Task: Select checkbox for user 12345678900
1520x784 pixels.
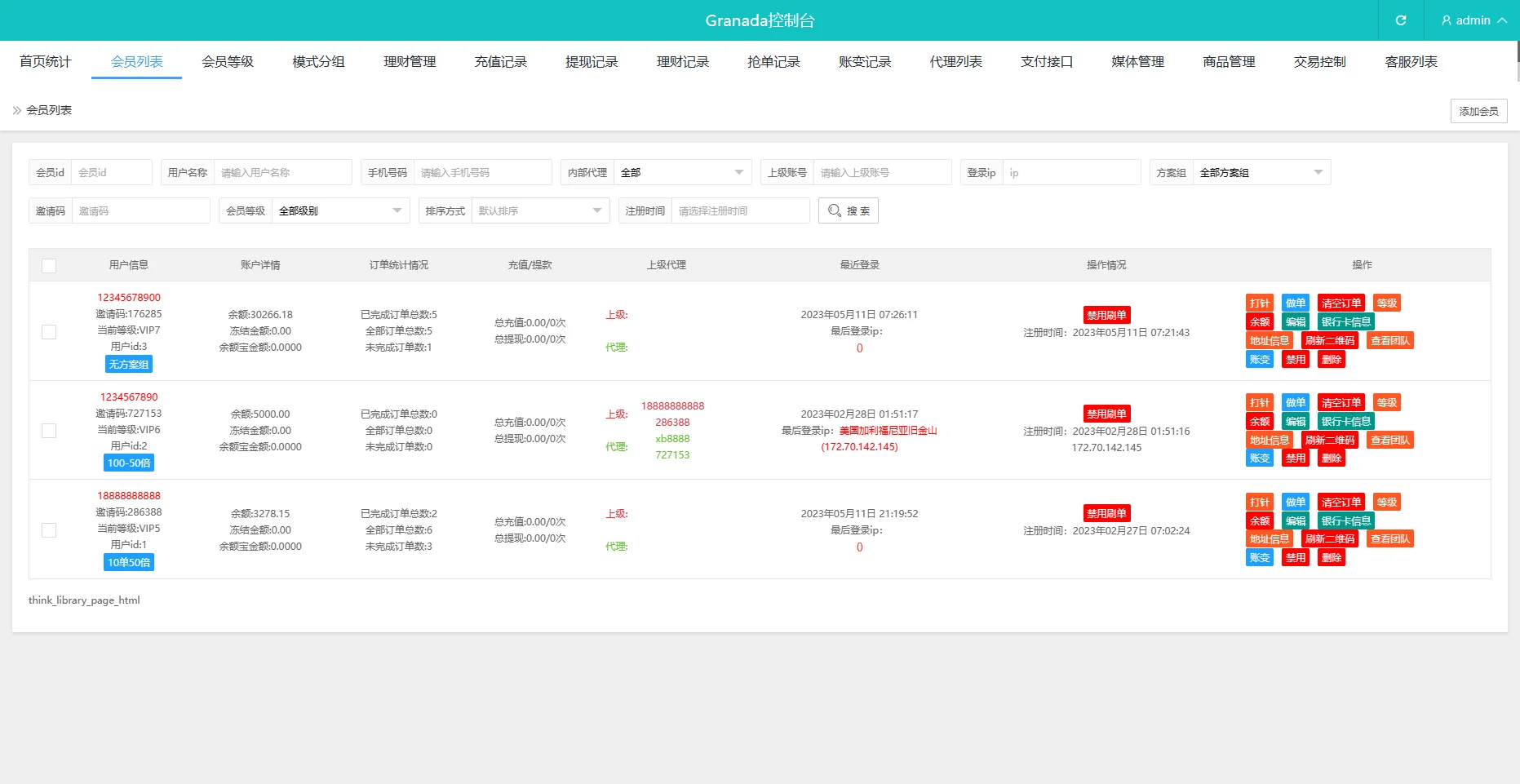Action: [x=49, y=331]
